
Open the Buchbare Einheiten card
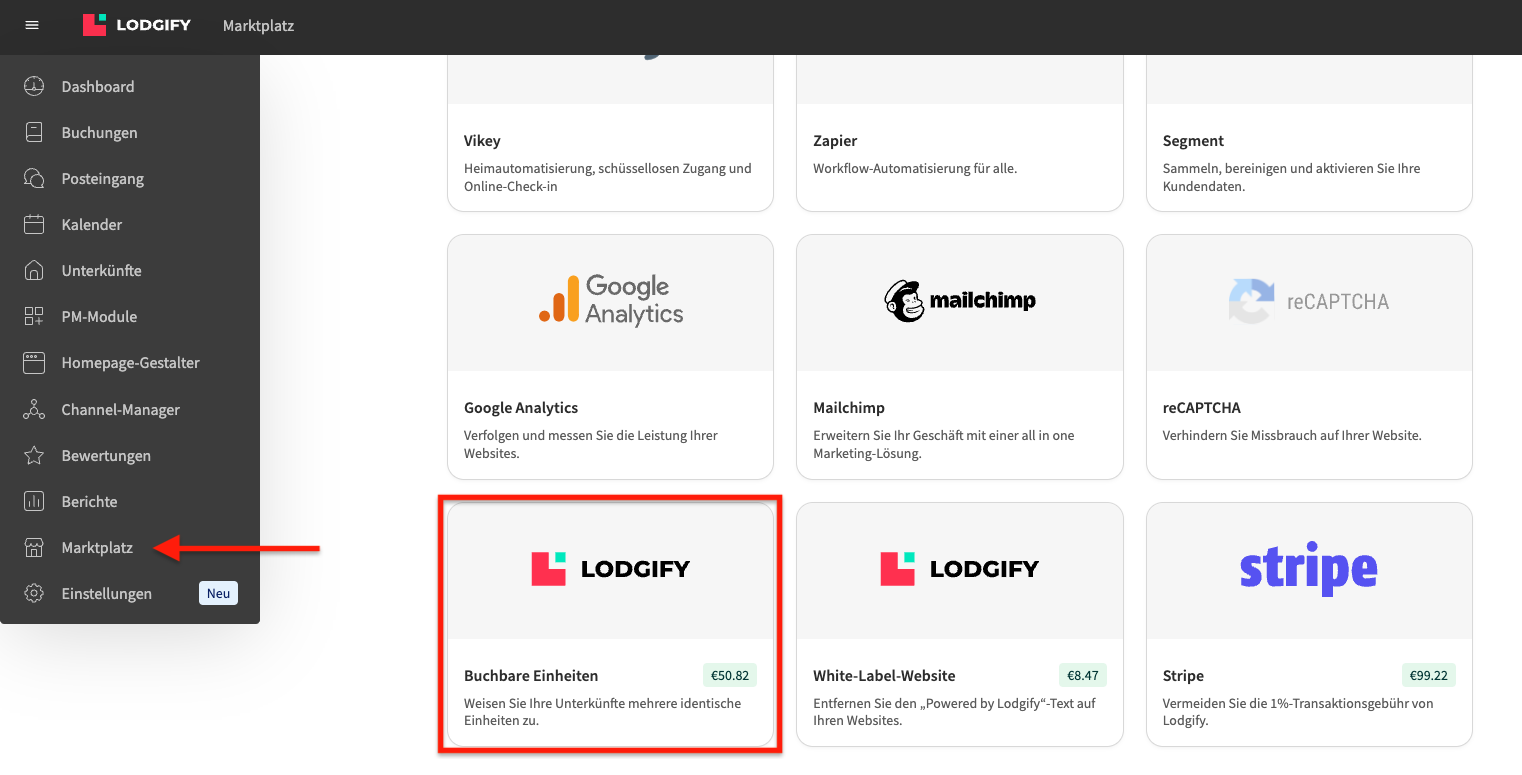coord(610,624)
